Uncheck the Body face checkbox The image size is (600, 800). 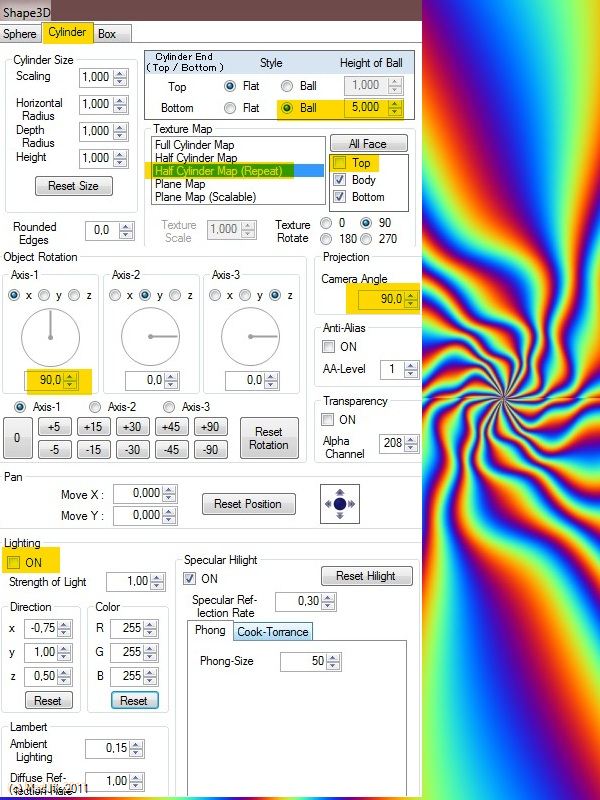click(339, 180)
